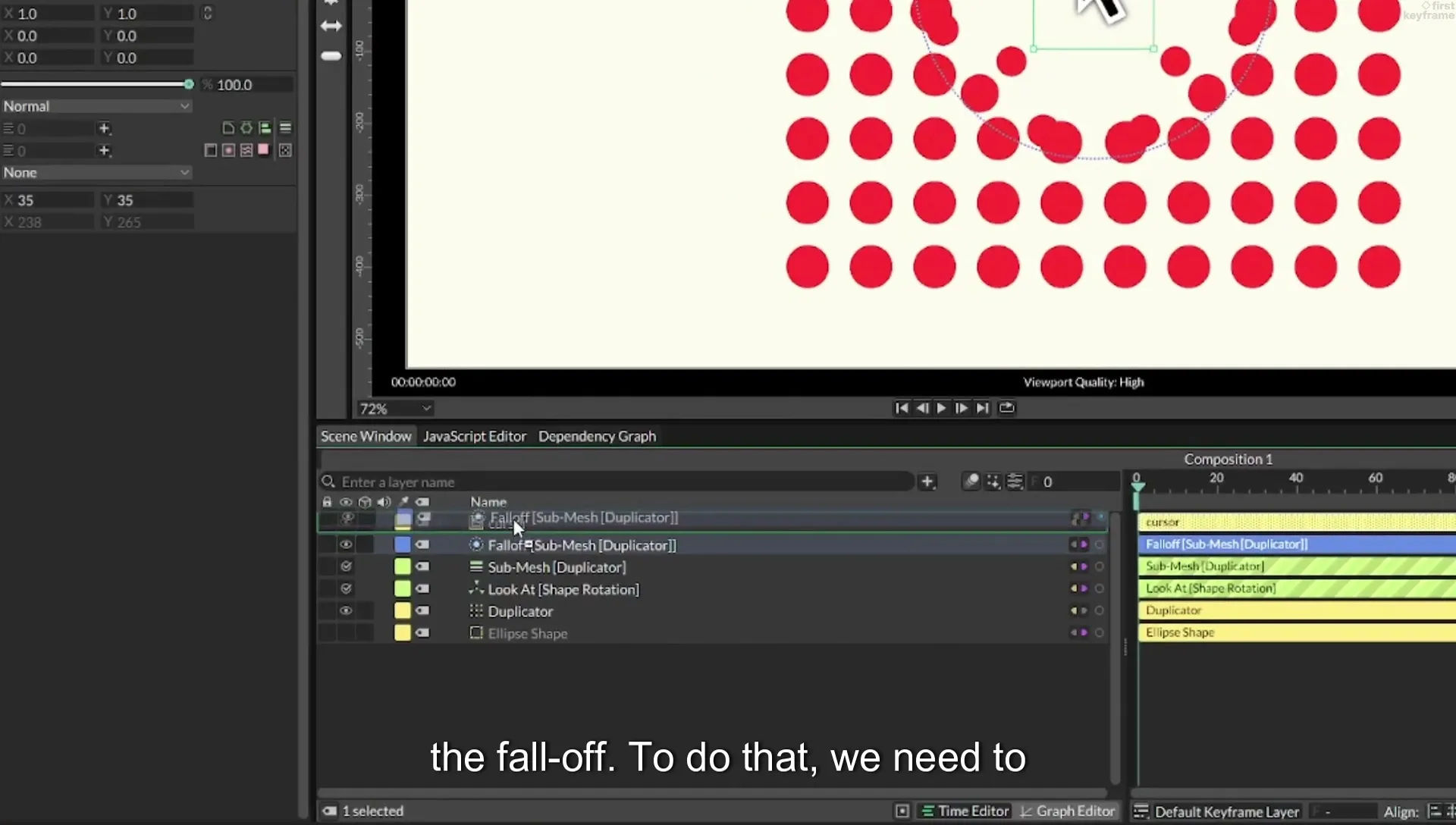
Task: Click the horizontal double-arrow tool in viewport sidebar
Action: 331,26
